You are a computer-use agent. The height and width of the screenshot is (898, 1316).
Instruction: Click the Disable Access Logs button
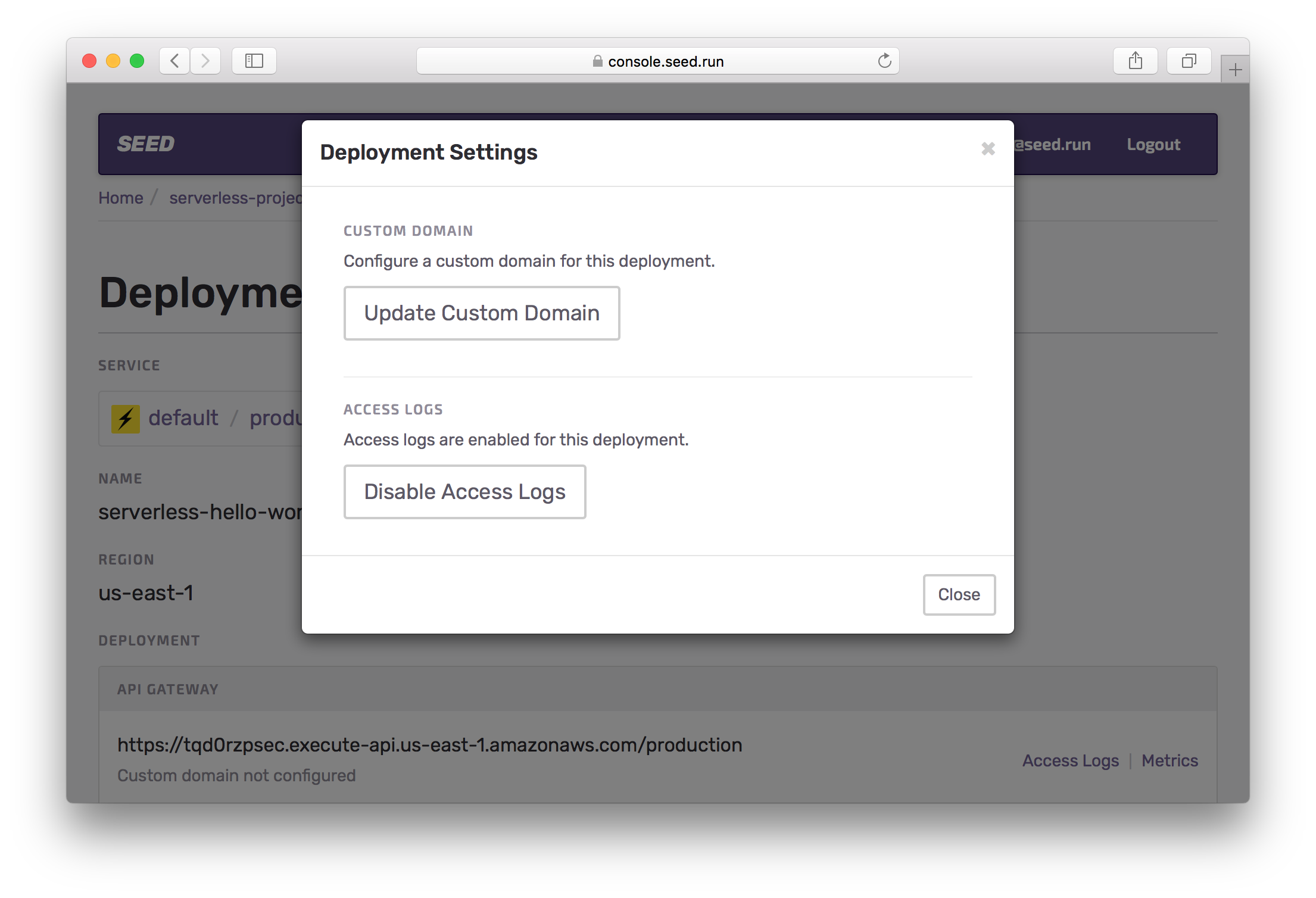pos(464,492)
